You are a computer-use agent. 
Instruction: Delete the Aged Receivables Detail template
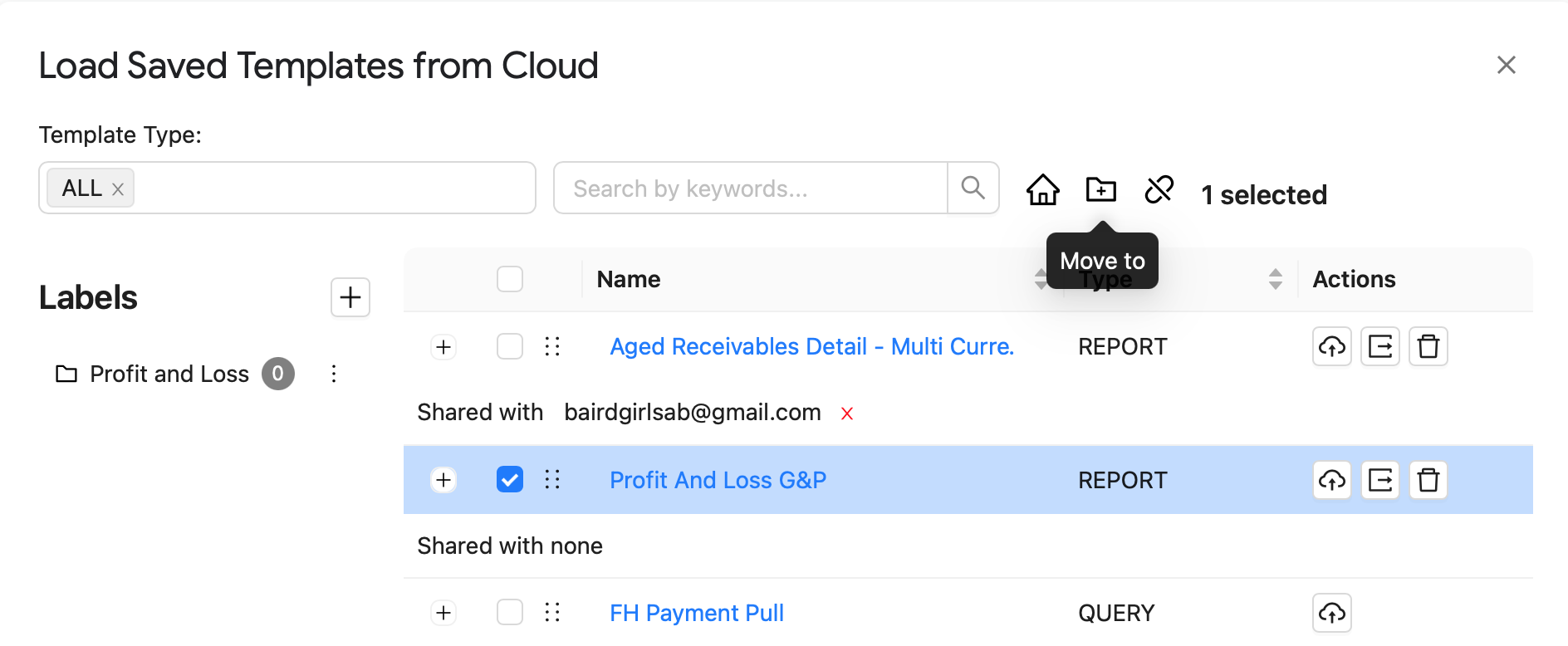click(x=1428, y=346)
